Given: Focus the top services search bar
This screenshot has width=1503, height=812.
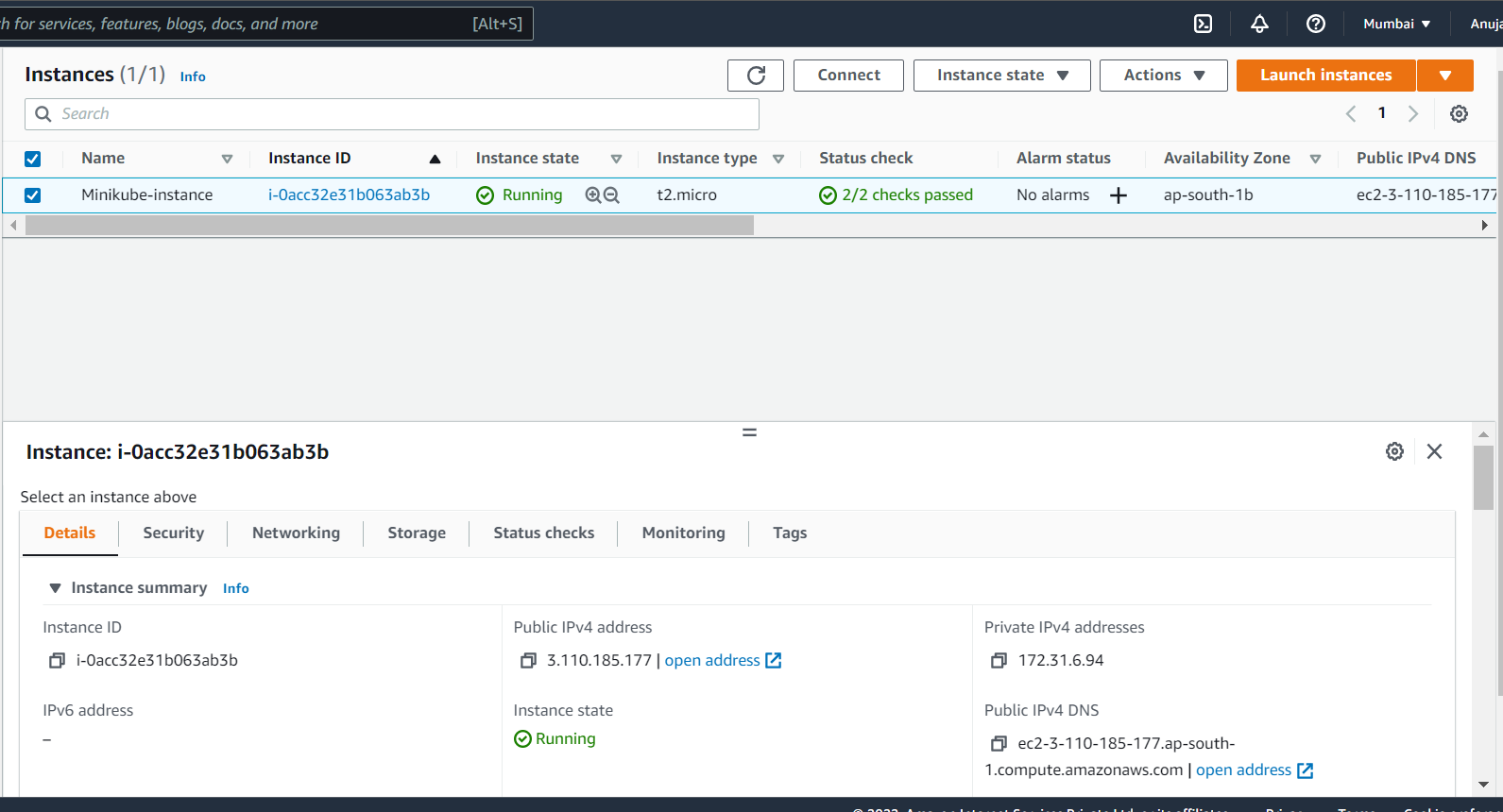Looking at the screenshot, I should (x=265, y=24).
